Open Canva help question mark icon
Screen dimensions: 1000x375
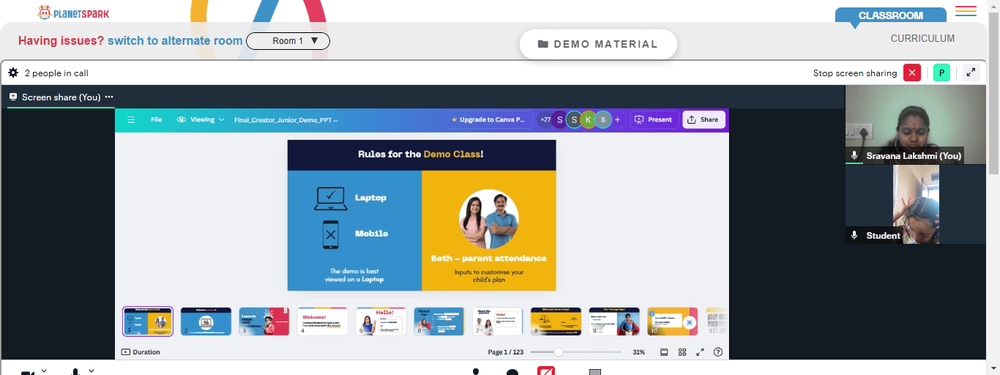[718, 352]
